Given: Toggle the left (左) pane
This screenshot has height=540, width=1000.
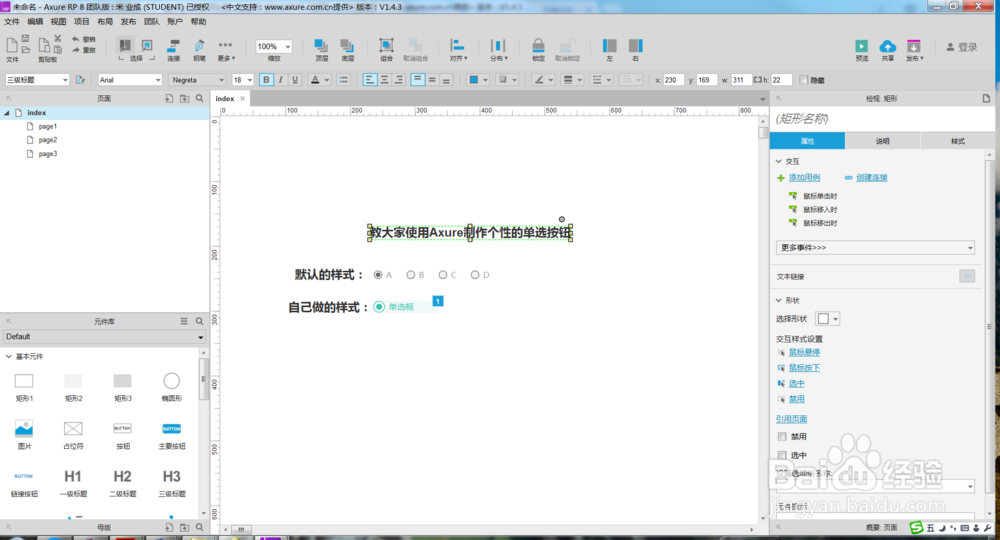Looking at the screenshot, I should pos(610,50).
